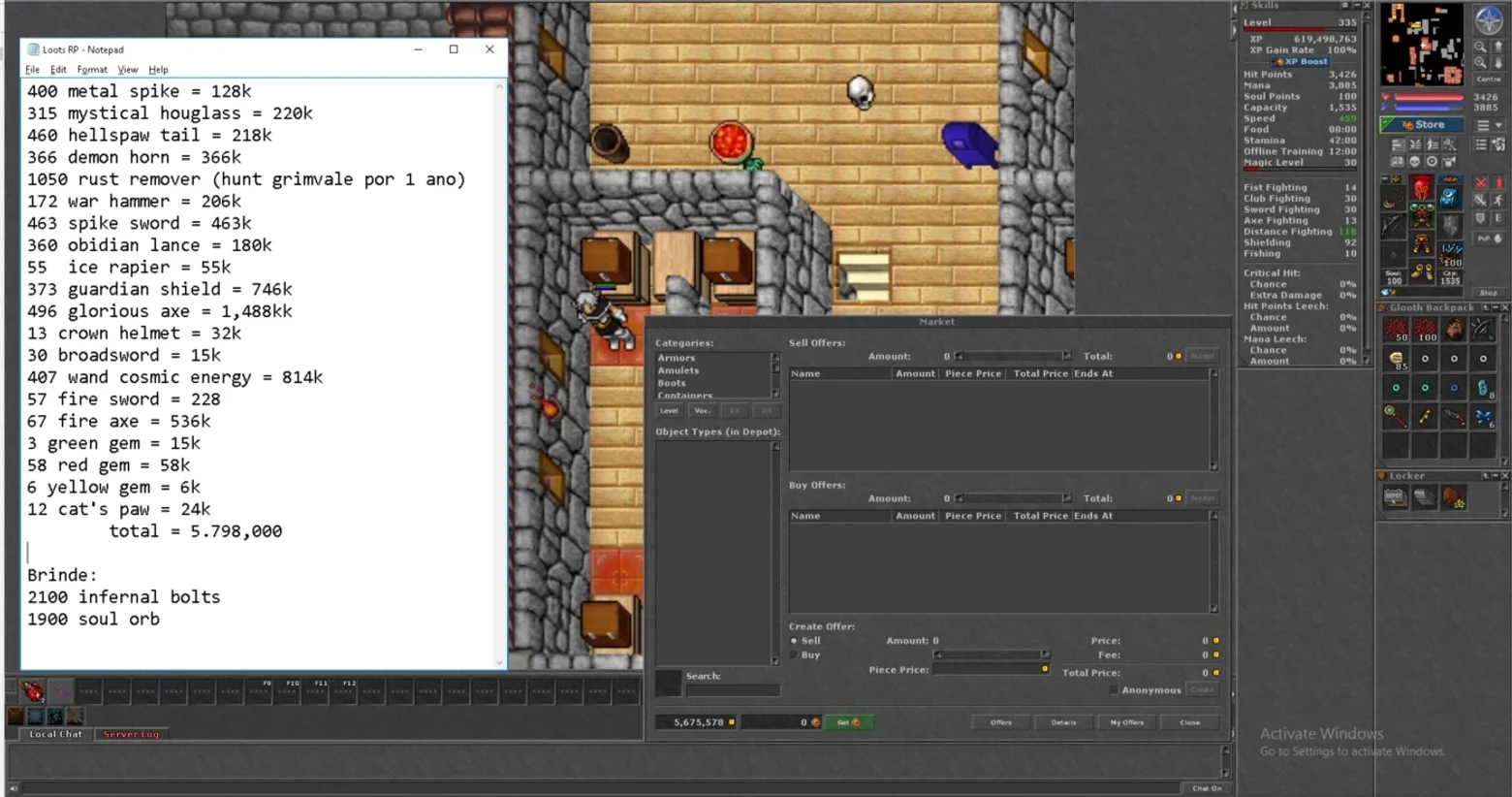This screenshot has height=797, width=1512.
Task: Open the skull widget icon under Store
Action: (x=1414, y=162)
